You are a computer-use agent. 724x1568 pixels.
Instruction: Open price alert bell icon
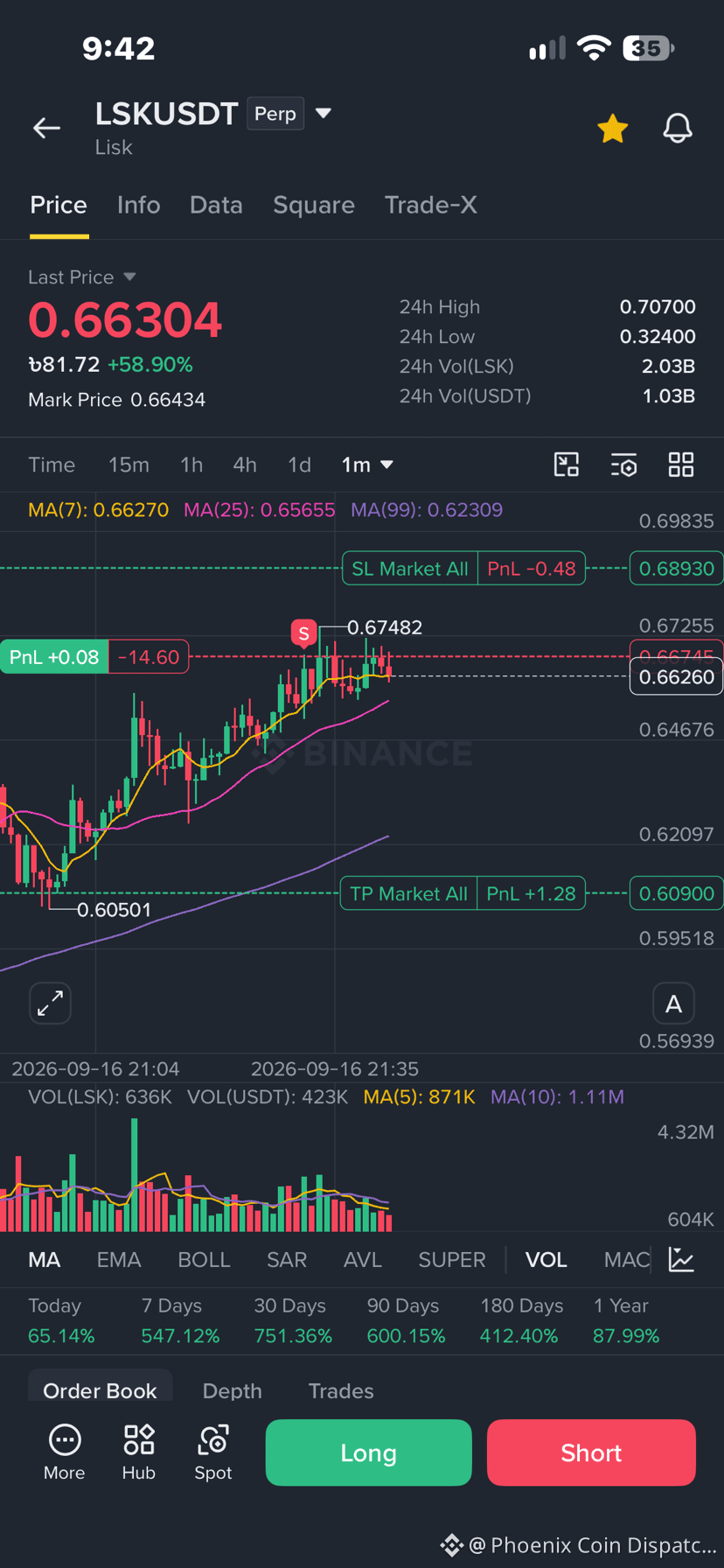tap(678, 128)
